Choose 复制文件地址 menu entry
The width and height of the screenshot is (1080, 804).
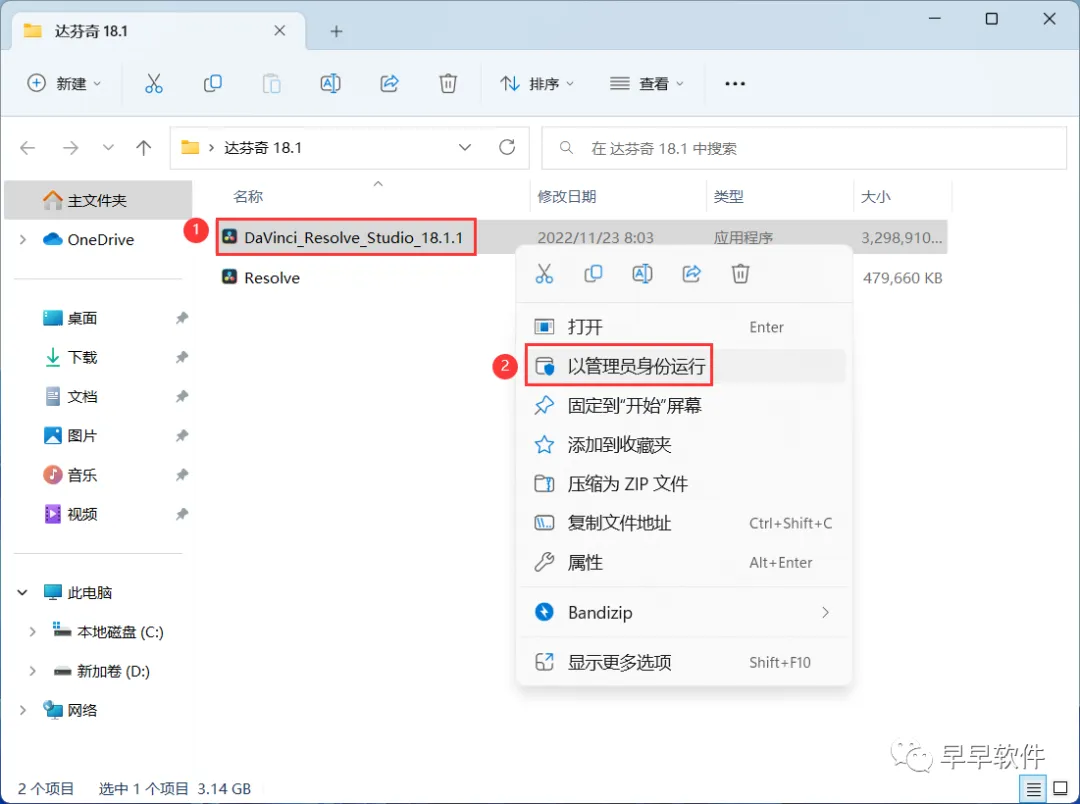click(685, 523)
